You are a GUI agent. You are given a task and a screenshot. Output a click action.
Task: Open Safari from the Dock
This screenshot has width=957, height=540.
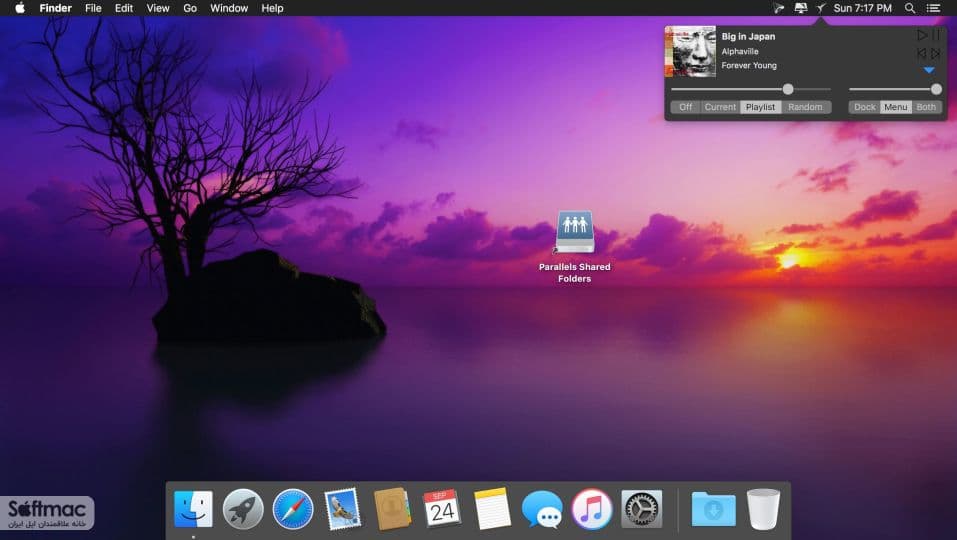[x=293, y=509]
